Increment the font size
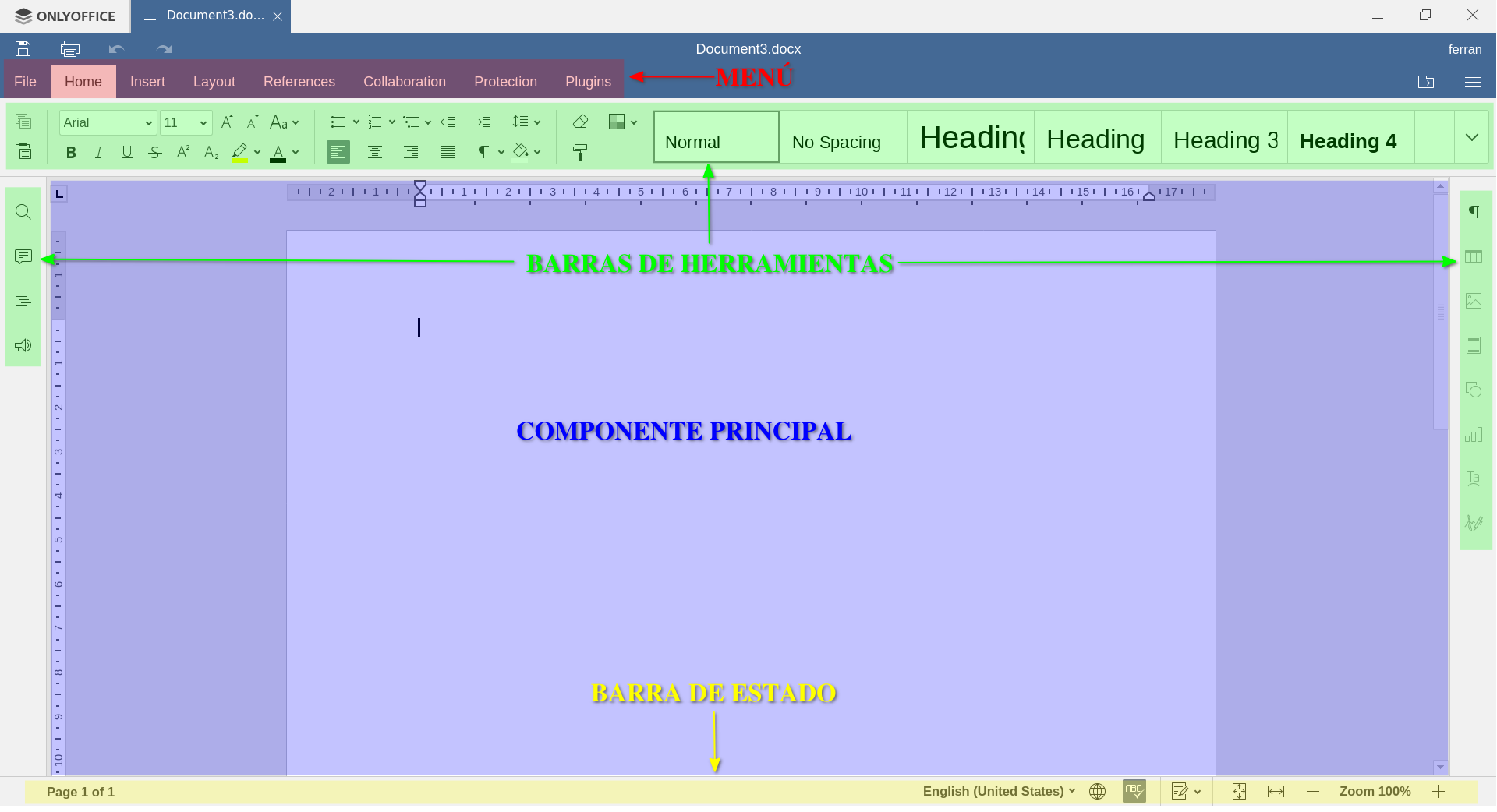Viewport: 1497px width, 812px height. pyautogui.click(x=227, y=122)
